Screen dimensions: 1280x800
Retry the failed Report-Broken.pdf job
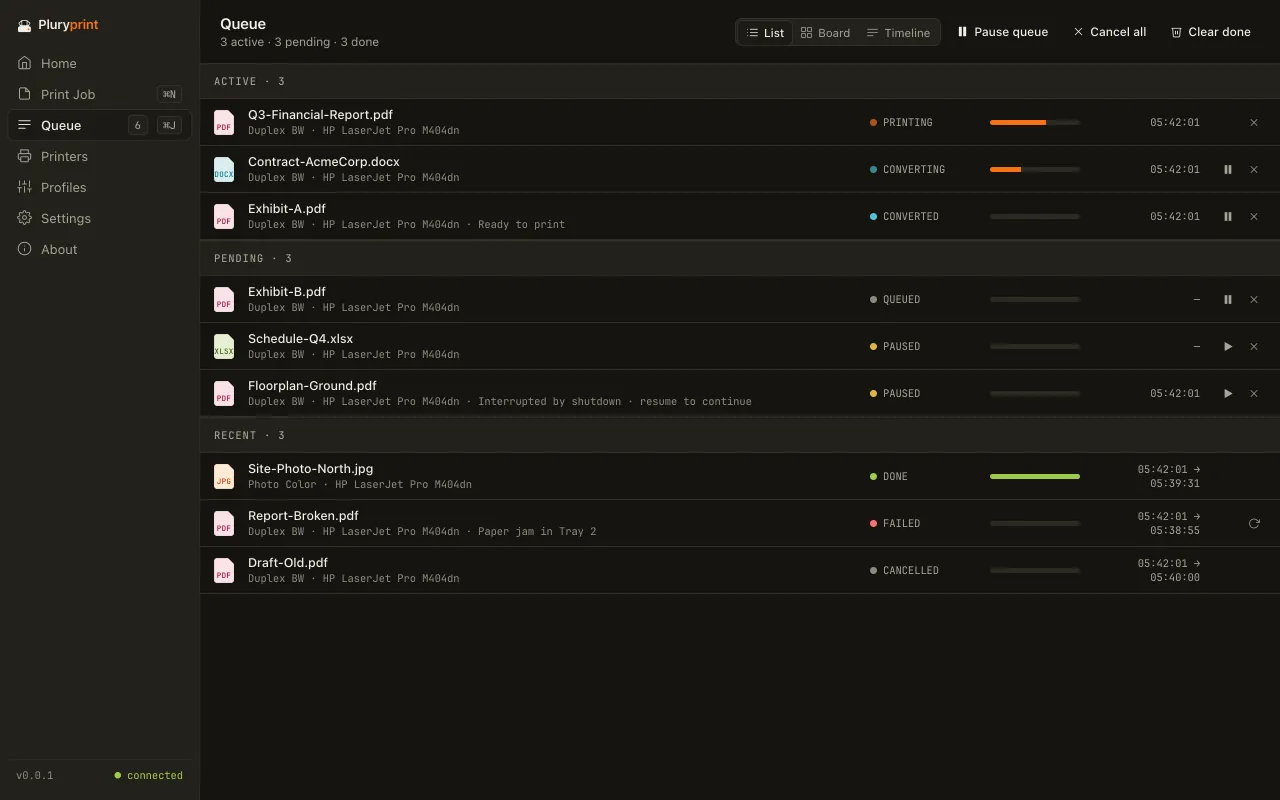click(1254, 523)
